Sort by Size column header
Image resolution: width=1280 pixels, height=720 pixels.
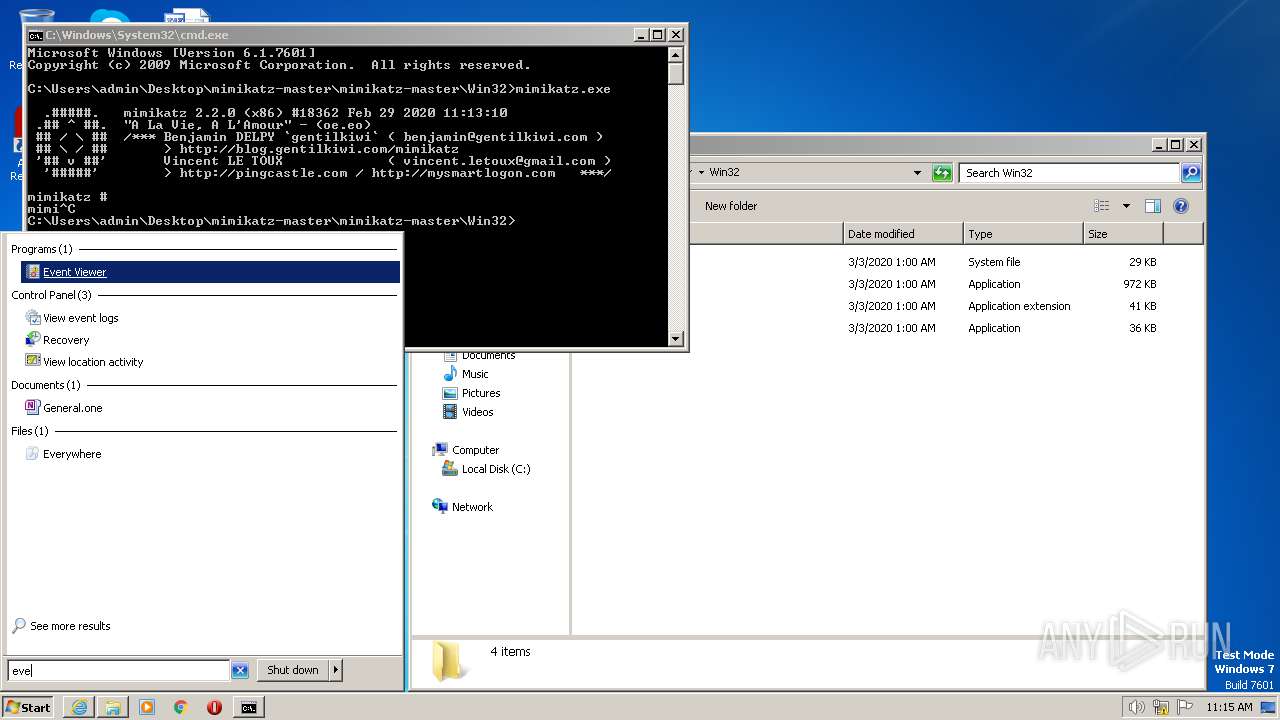coord(1123,234)
